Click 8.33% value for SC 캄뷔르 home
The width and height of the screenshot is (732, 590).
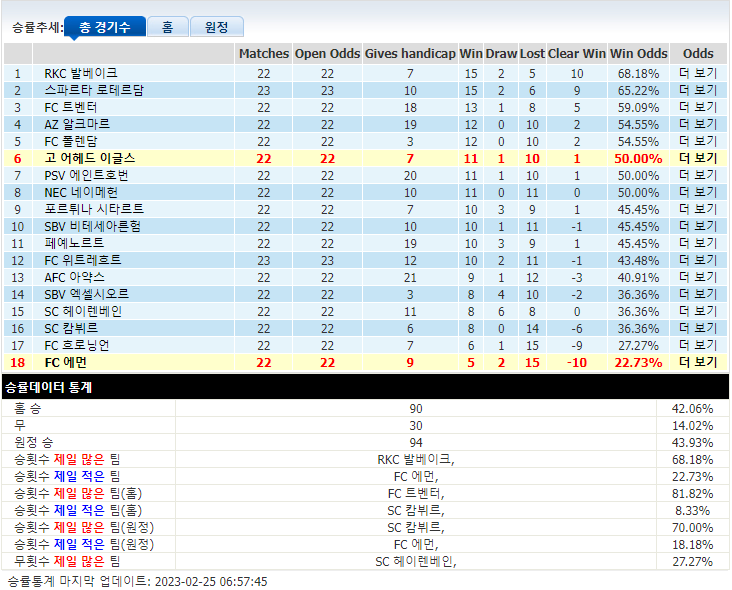coord(692,511)
